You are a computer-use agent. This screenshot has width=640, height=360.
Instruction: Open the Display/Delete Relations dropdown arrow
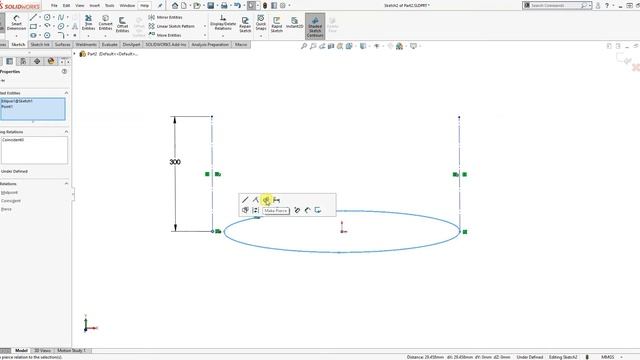pyautogui.click(x=223, y=36)
